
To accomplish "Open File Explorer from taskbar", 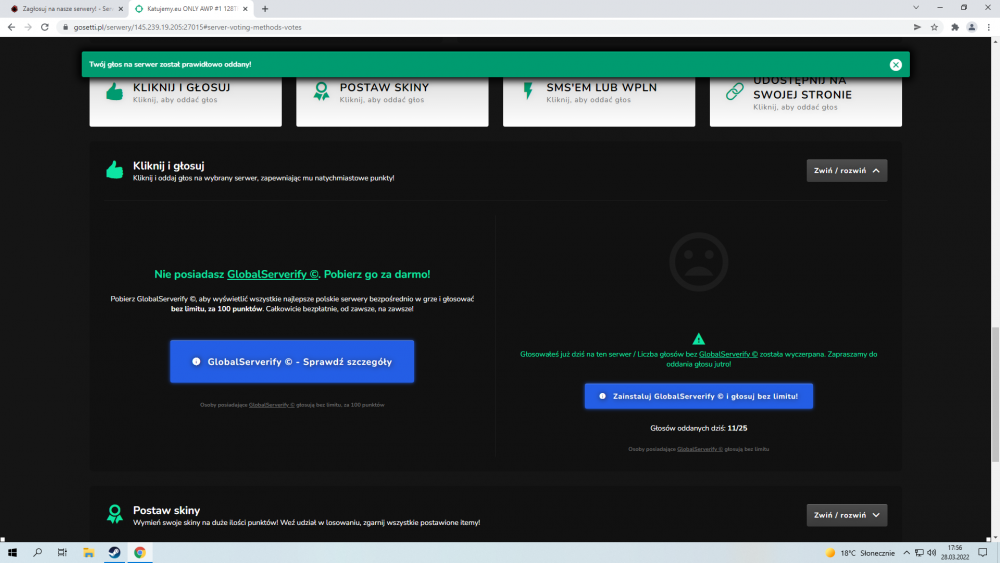I will [89, 553].
